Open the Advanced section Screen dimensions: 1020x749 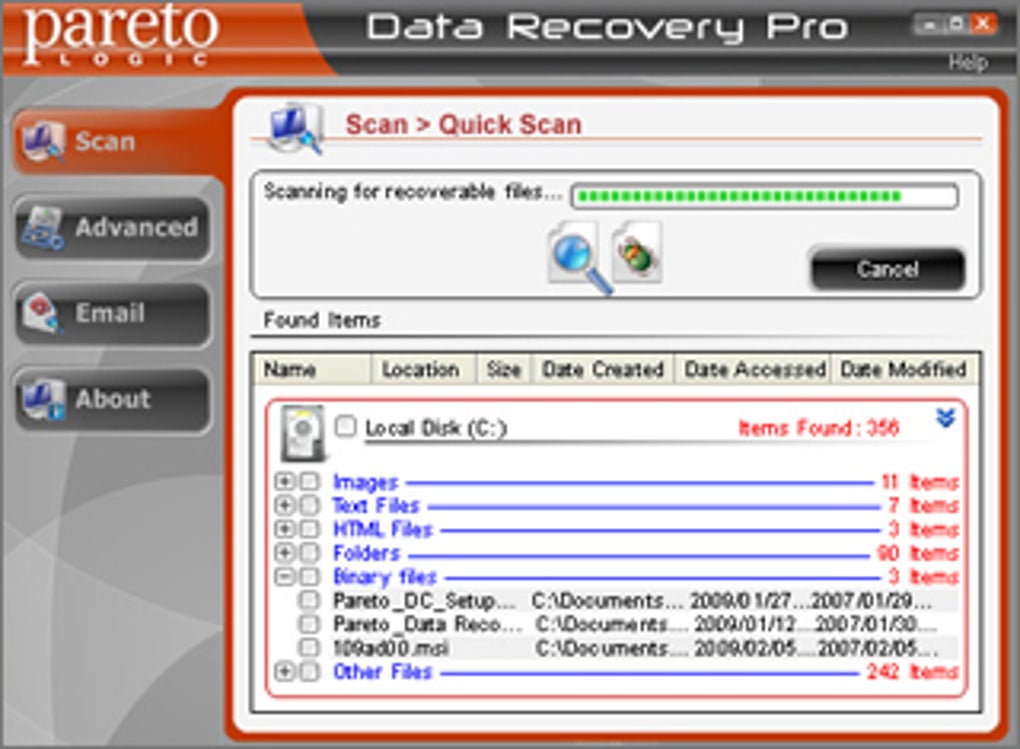[113, 228]
